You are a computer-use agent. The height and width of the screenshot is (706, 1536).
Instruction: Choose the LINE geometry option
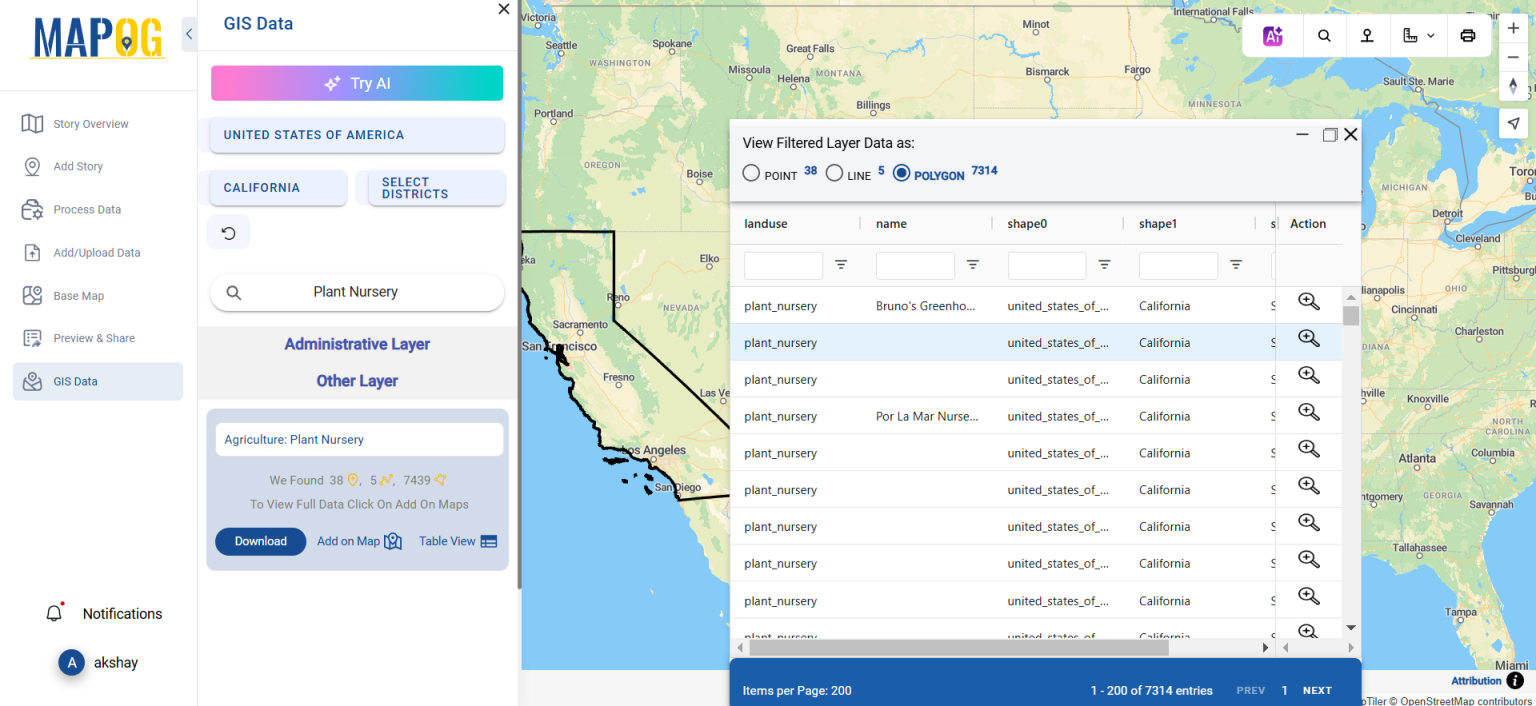point(835,172)
